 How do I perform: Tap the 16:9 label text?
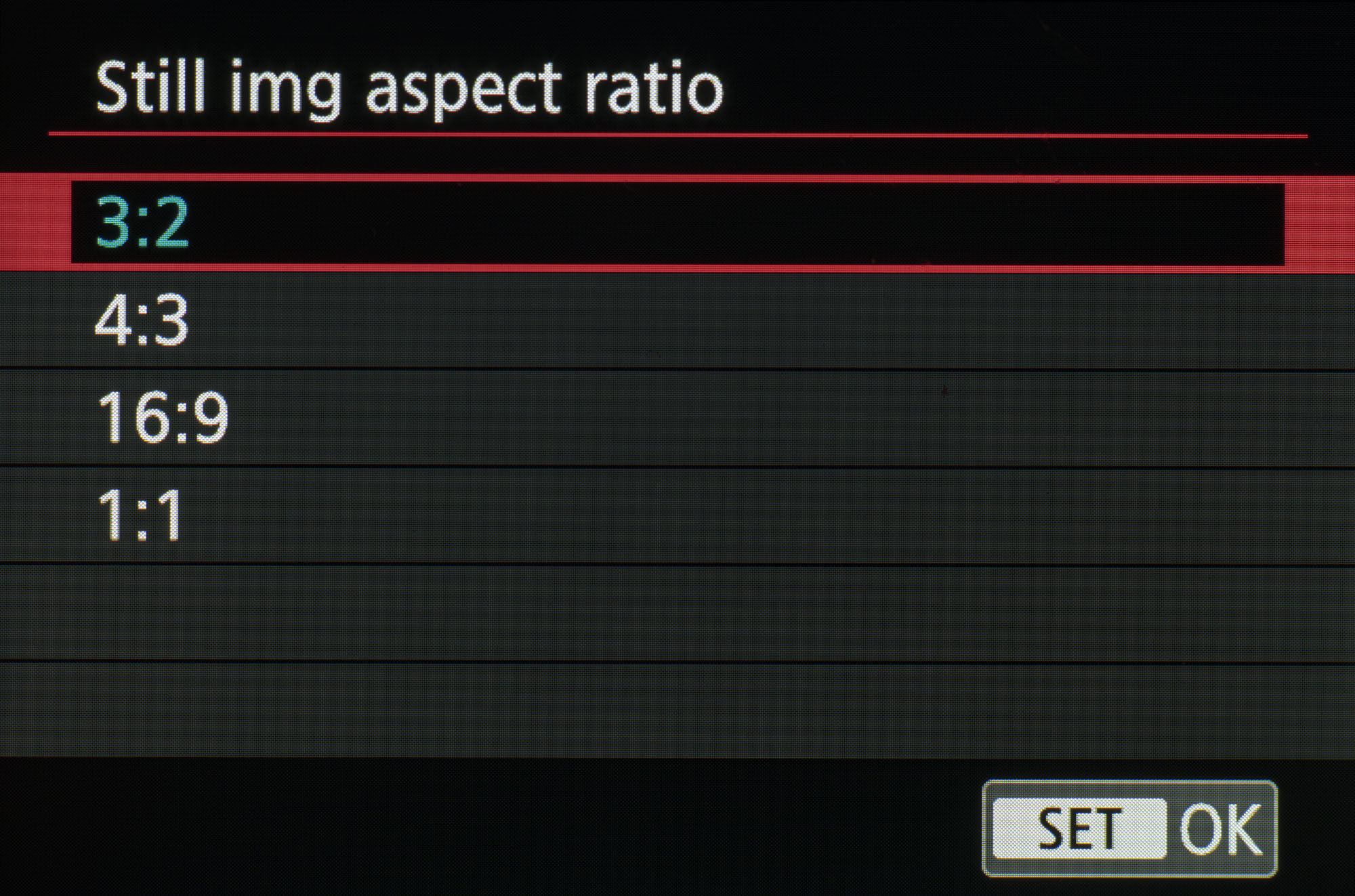point(163,418)
